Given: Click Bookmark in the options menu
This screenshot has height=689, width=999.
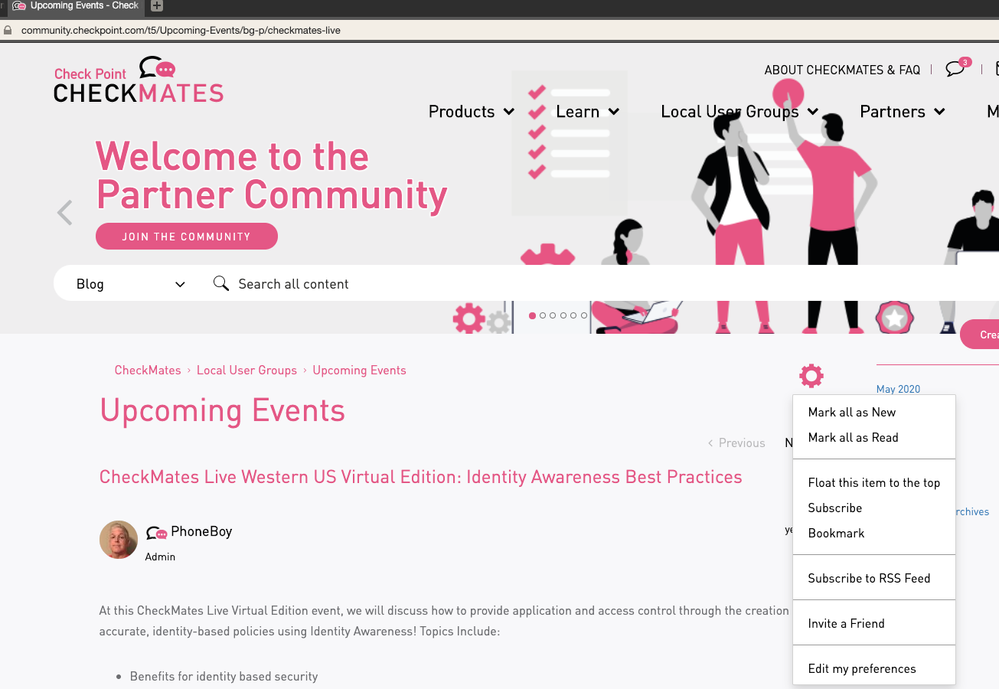Looking at the screenshot, I should pos(836,533).
